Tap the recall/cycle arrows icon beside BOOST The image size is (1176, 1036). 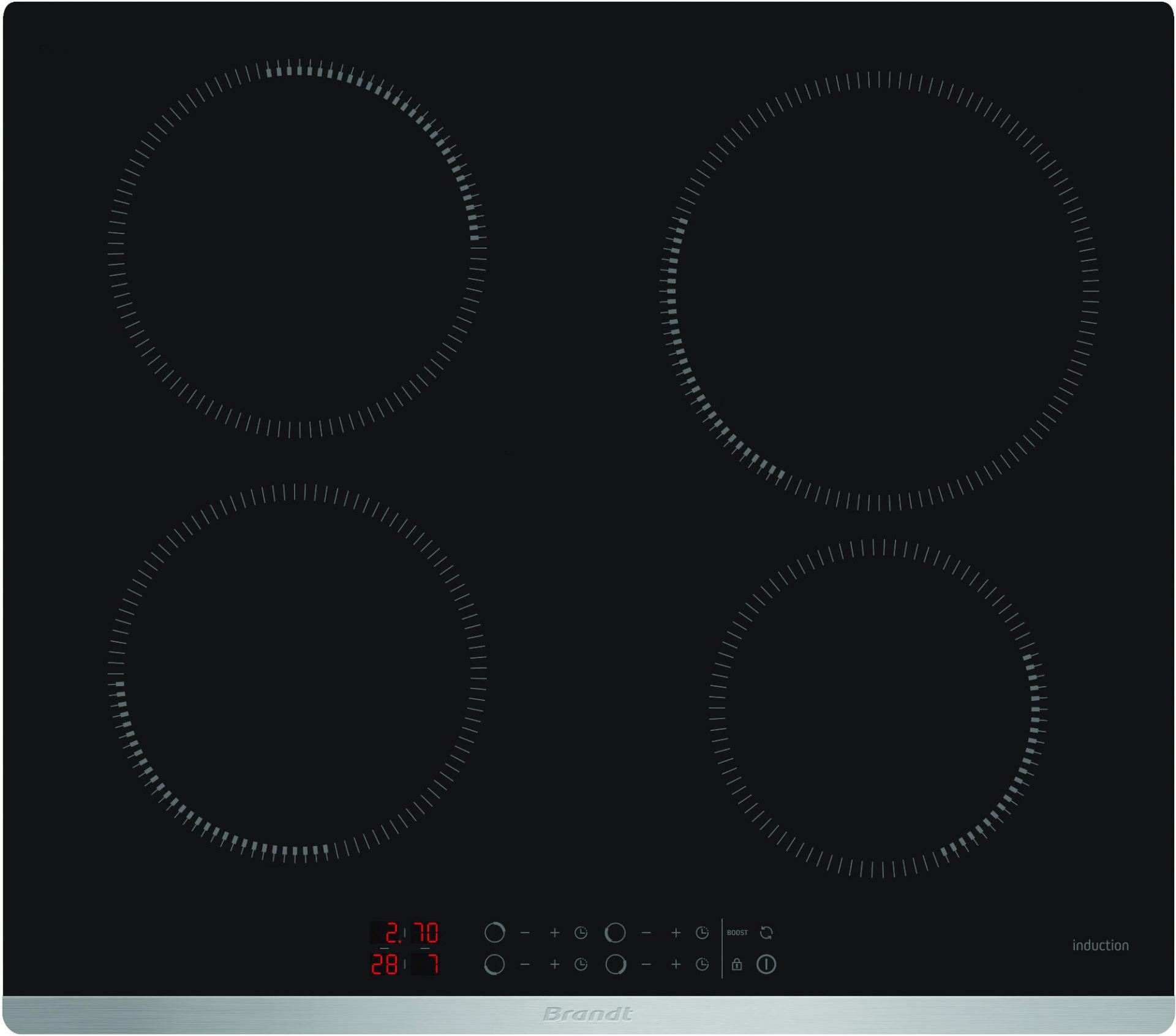pyautogui.click(x=766, y=932)
